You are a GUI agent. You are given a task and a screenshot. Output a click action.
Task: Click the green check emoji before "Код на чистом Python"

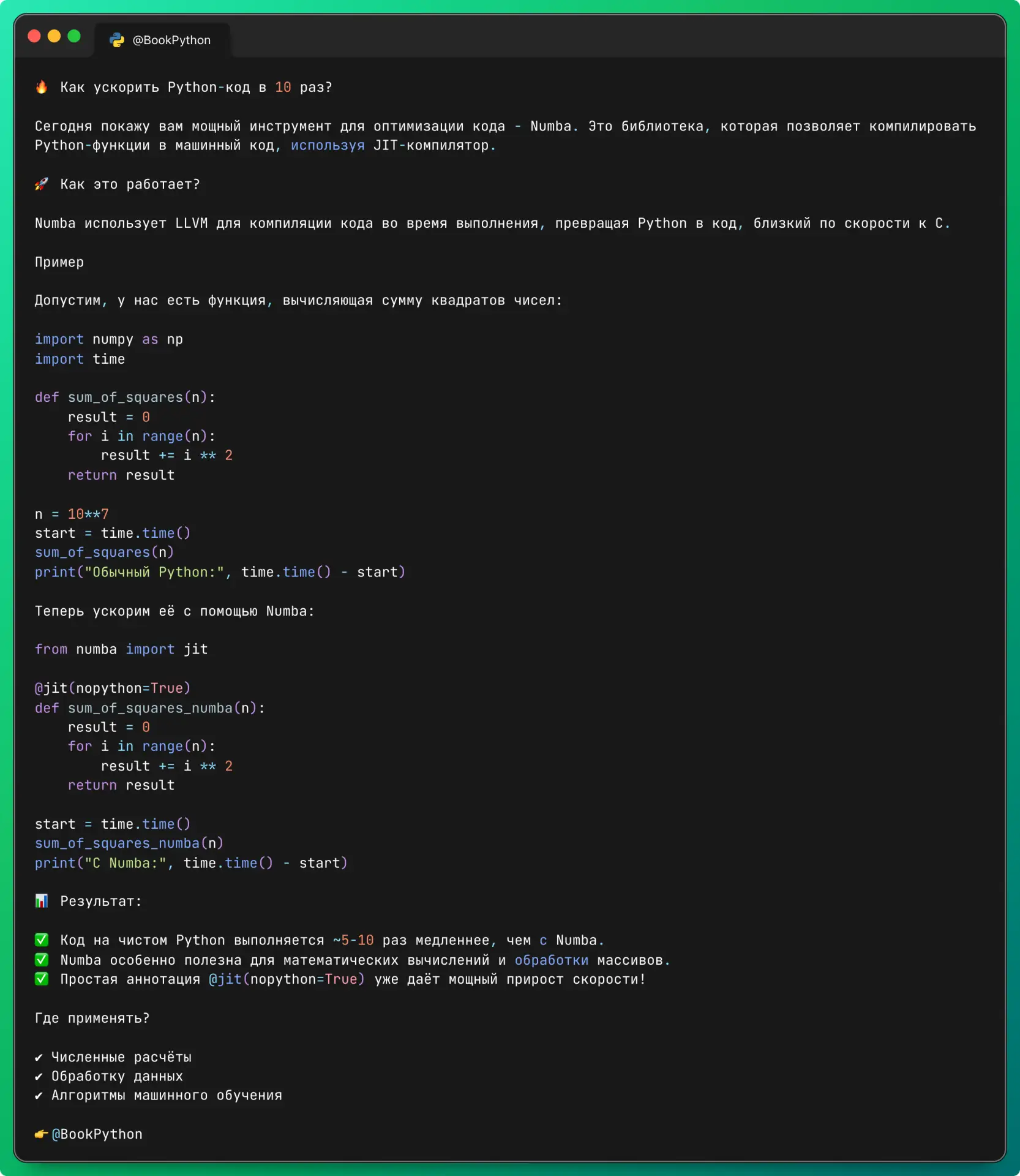click(x=42, y=940)
